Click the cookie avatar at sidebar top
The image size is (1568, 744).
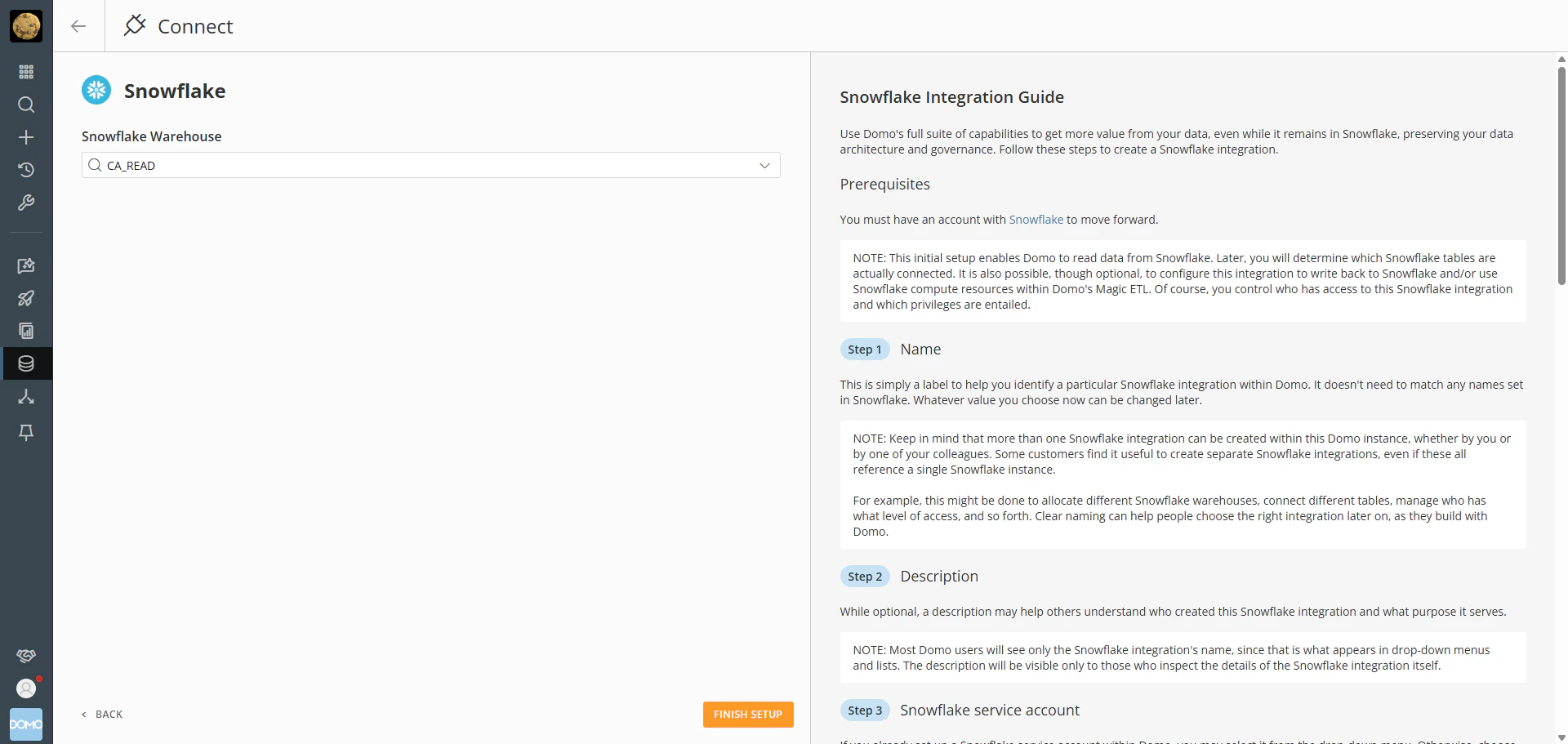(x=26, y=26)
